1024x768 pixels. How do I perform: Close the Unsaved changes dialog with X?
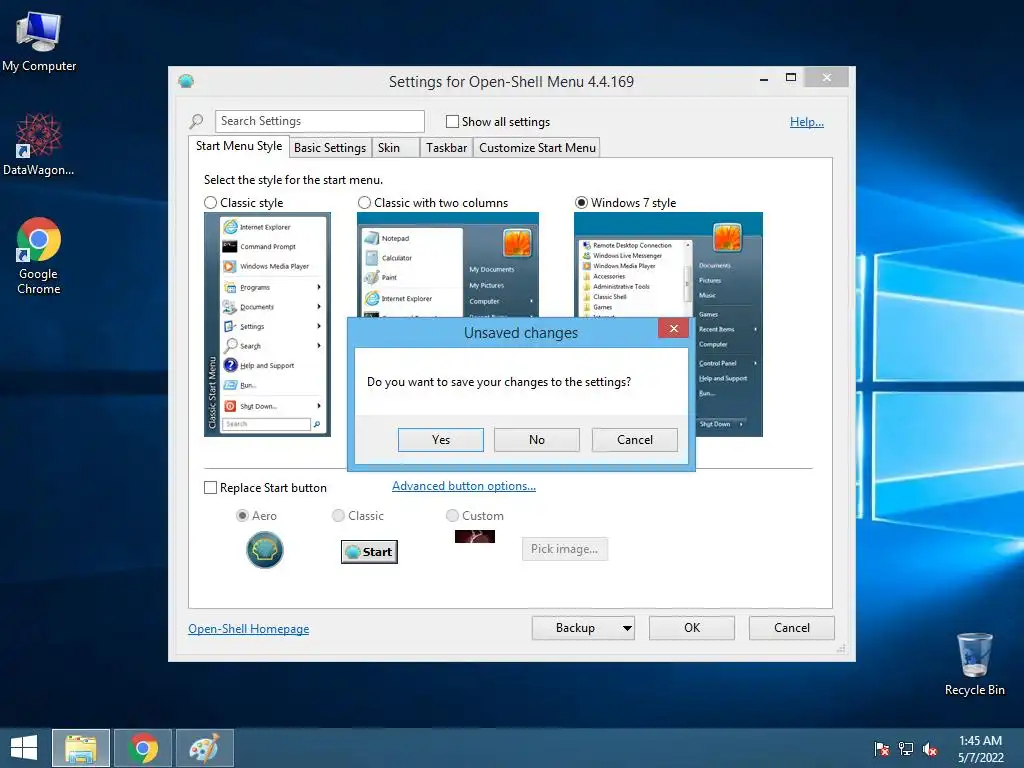[673, 328]
